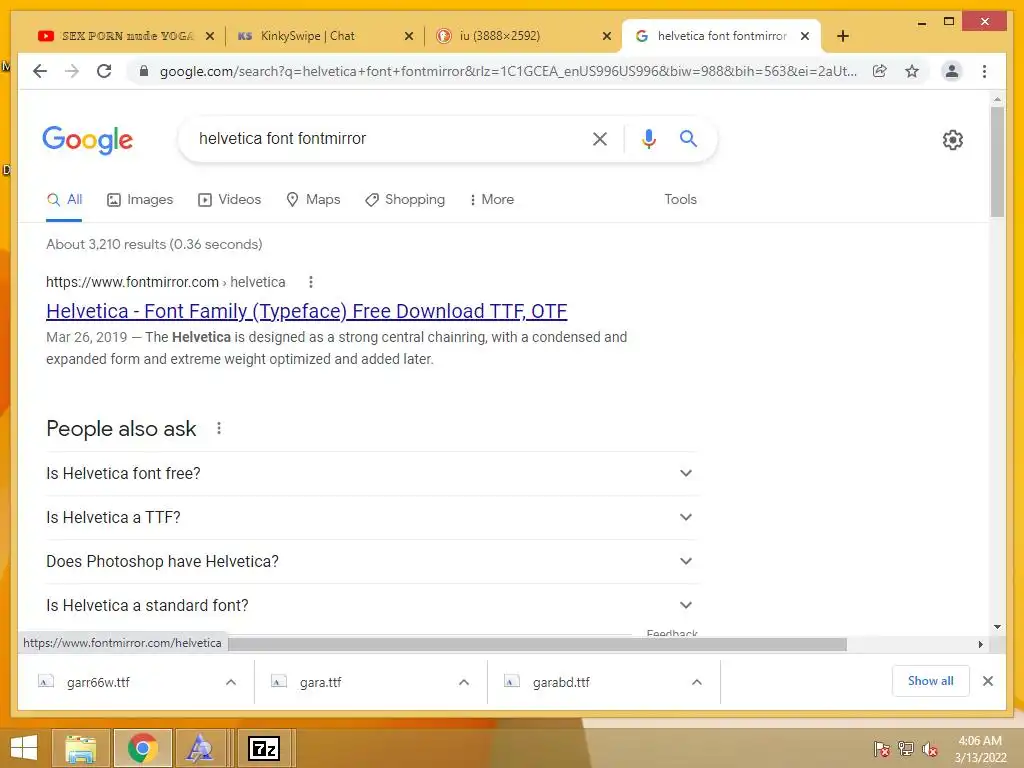Select the All results tab
This screenshot has width=1024, height=768.
pyautogui.click(x=64, y=200)
